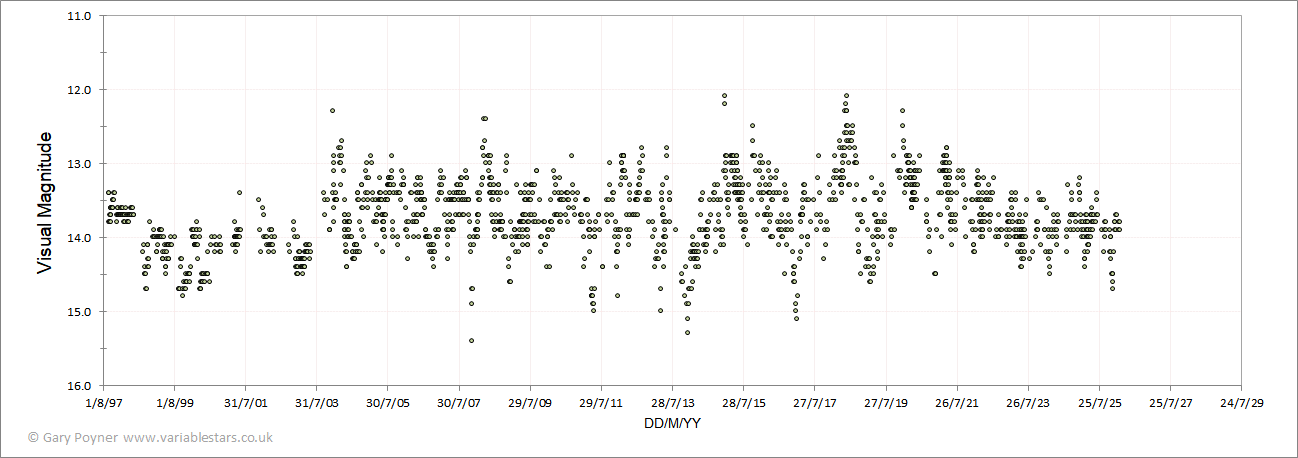Click the 26/7/21 date label

(x=956, y=403)
